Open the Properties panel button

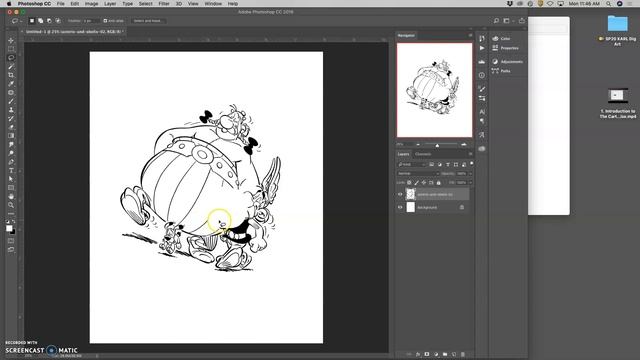point(505,48)
